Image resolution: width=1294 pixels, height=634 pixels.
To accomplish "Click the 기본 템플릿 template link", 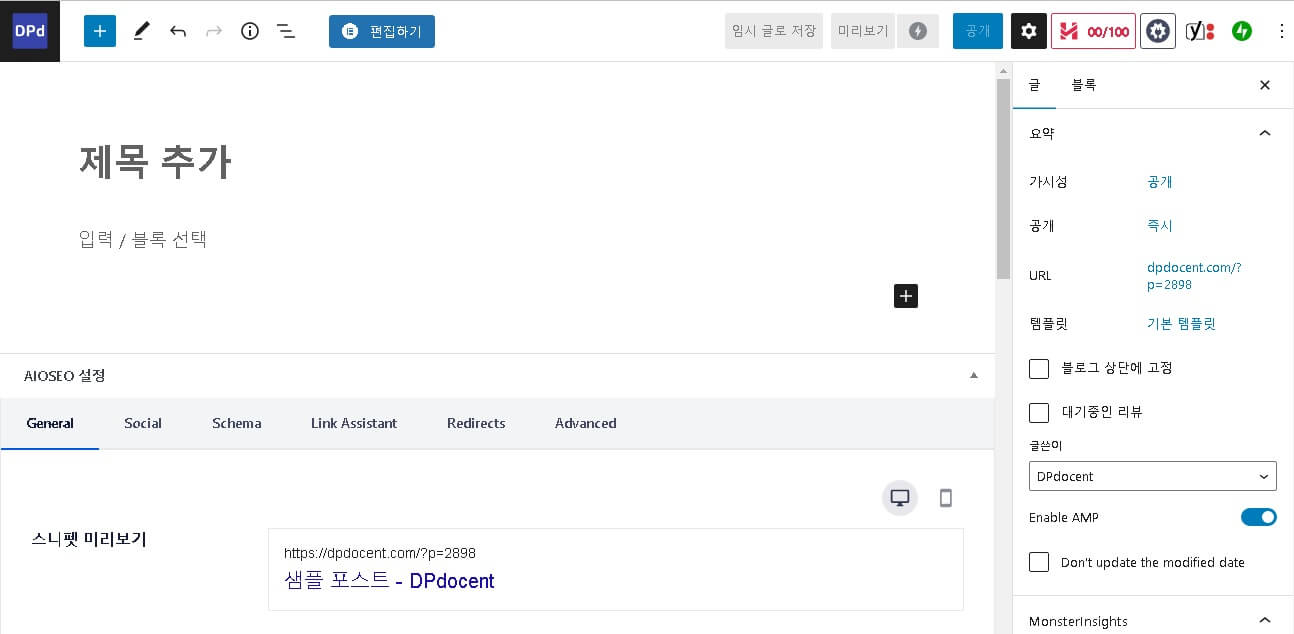I will click(x=1181, y=324).
